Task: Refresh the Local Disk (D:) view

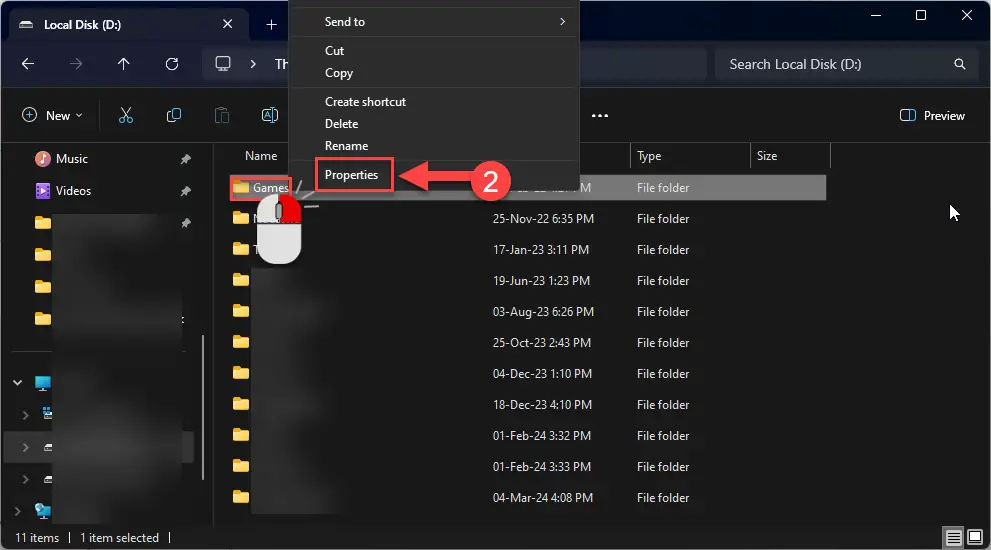Action: pos(172,64)
